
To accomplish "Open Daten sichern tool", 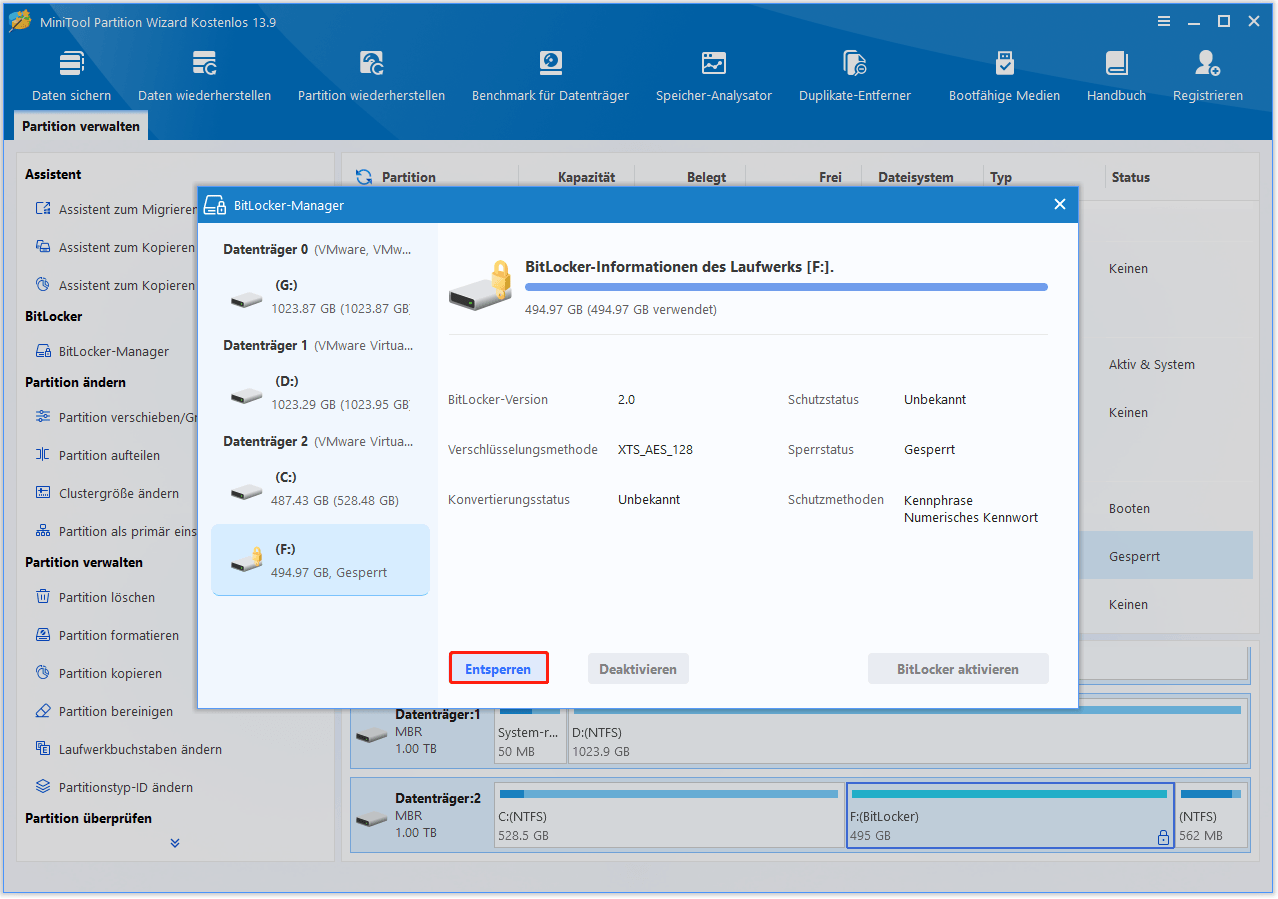I will coord(71,77).
